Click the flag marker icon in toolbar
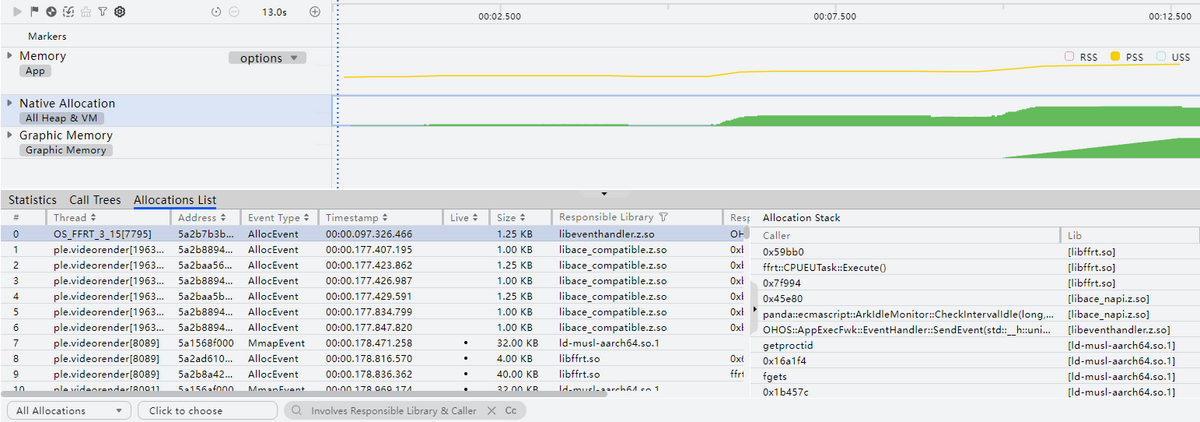 (x=35, y=12)
